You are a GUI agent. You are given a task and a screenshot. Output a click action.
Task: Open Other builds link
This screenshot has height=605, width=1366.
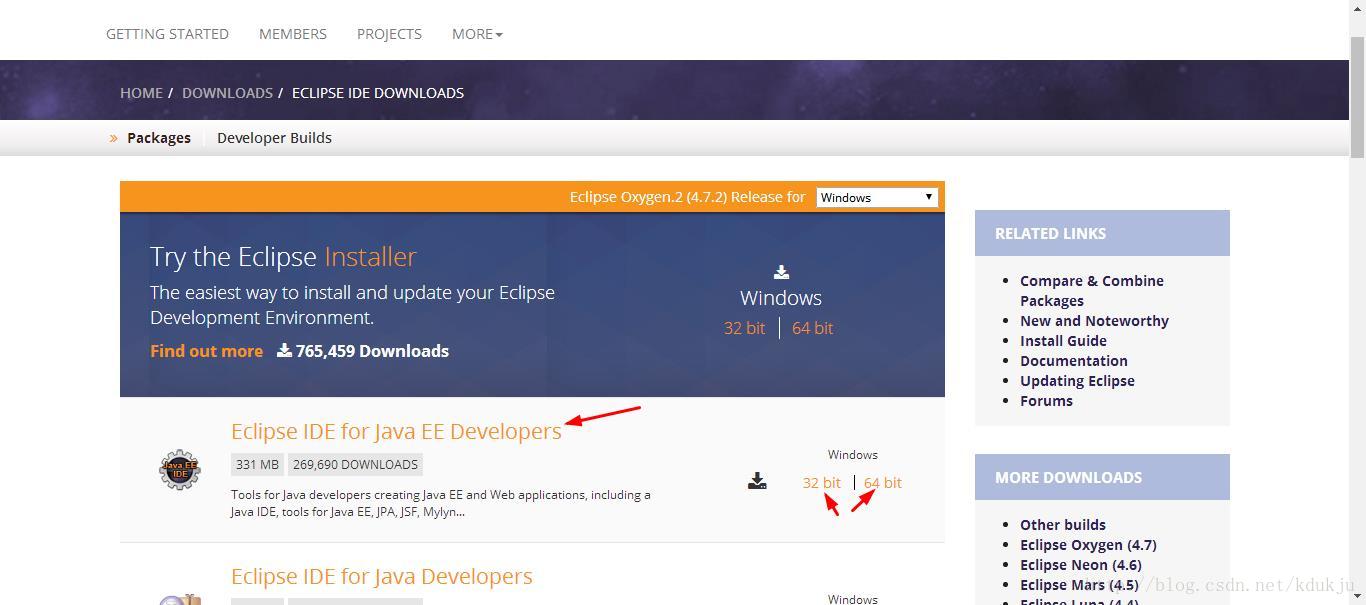click(1063, 525)
